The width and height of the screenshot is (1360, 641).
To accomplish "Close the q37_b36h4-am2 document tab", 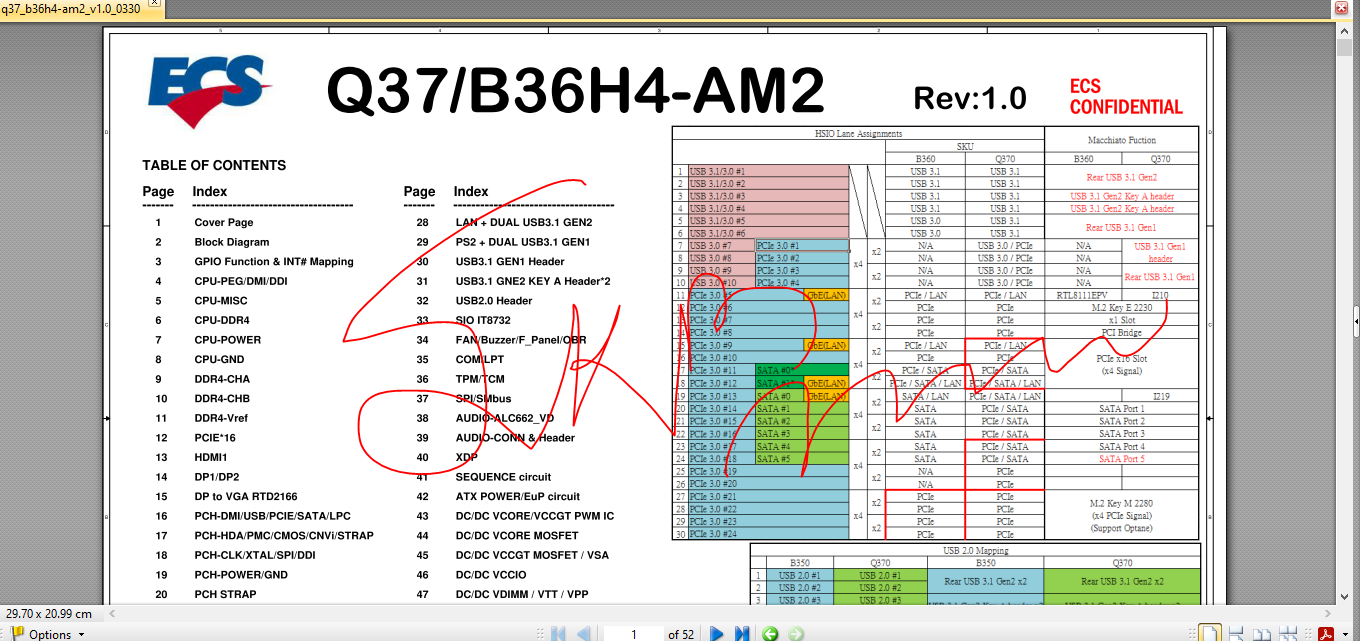I will (x=153, y=5).
